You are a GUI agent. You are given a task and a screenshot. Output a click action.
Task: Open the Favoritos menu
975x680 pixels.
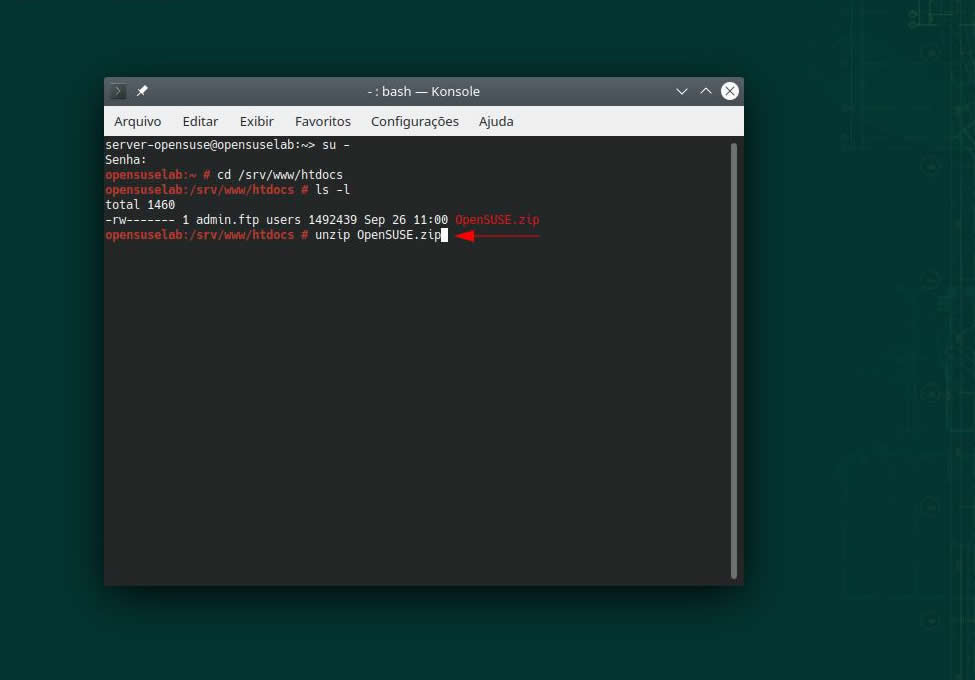pyautogui.click(x=322, y=121)
